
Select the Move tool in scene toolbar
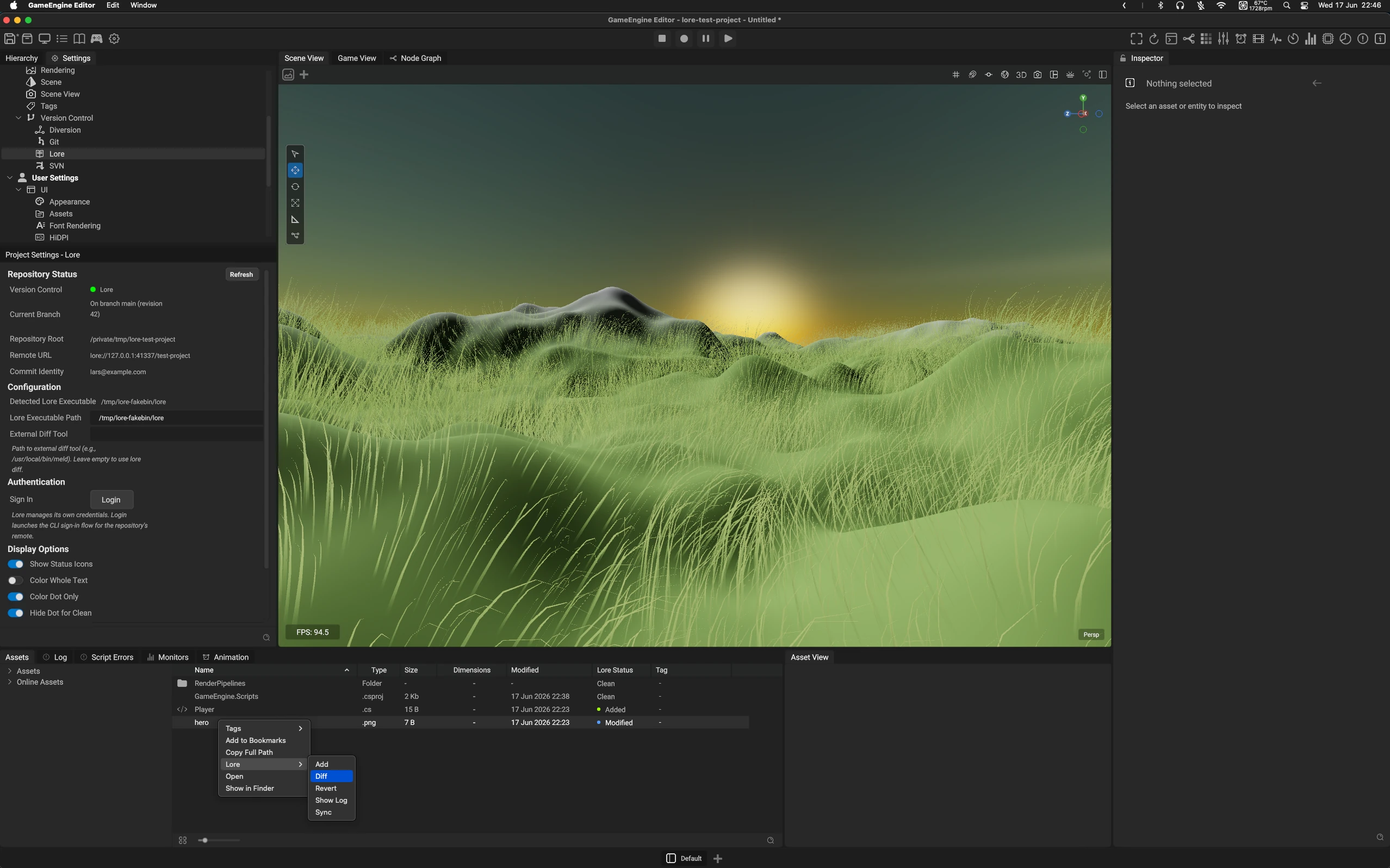(x=295, y=171)
